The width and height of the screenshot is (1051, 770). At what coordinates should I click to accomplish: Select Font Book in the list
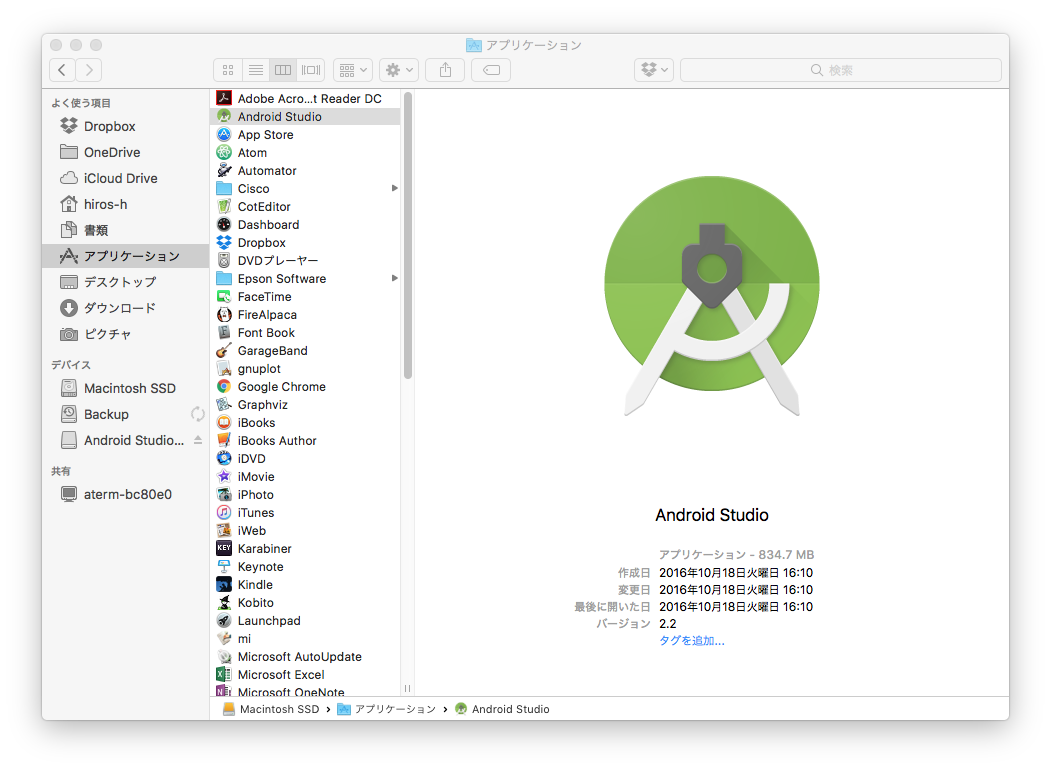click(306, 333)
